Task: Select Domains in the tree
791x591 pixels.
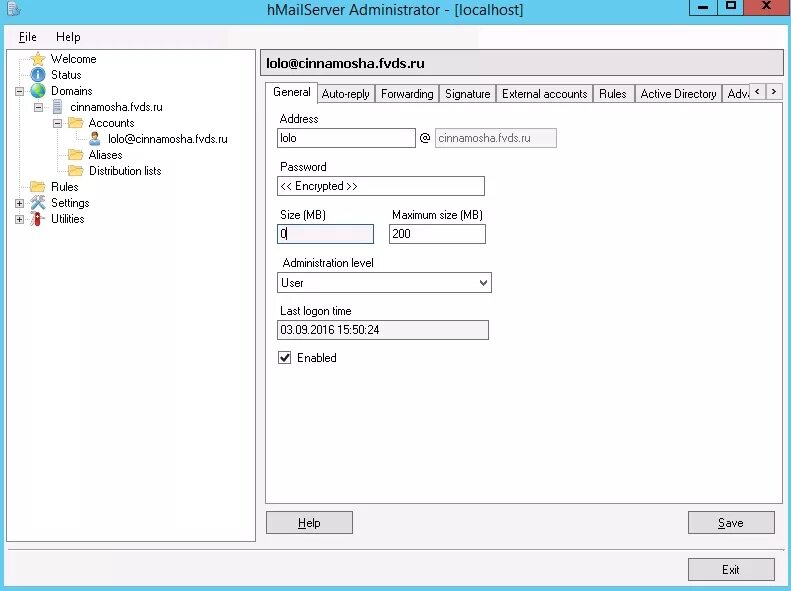Action: point(72,91)
